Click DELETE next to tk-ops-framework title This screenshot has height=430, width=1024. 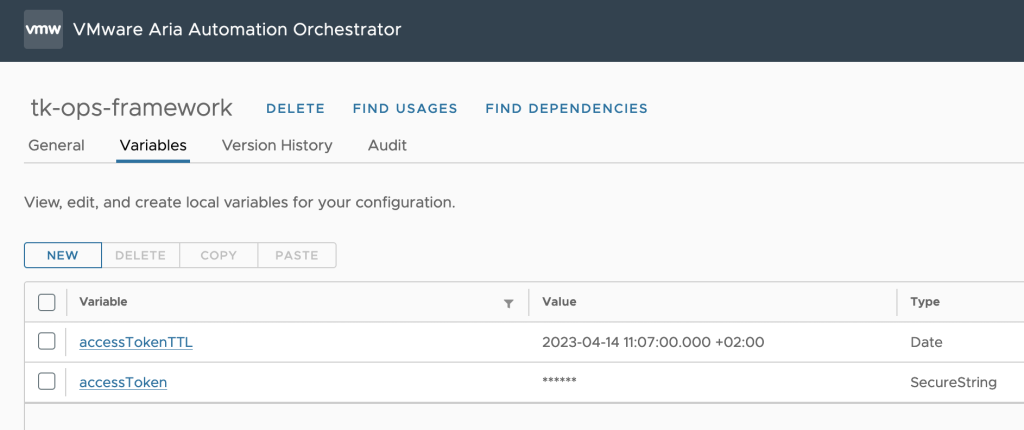click(295, 108)
